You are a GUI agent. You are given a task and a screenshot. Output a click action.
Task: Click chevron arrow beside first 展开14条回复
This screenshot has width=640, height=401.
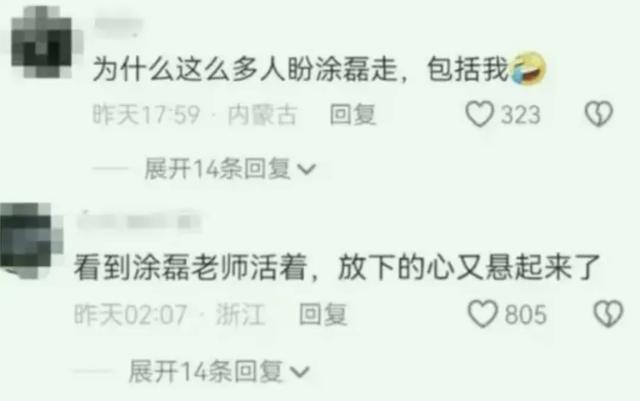point(306,169)
